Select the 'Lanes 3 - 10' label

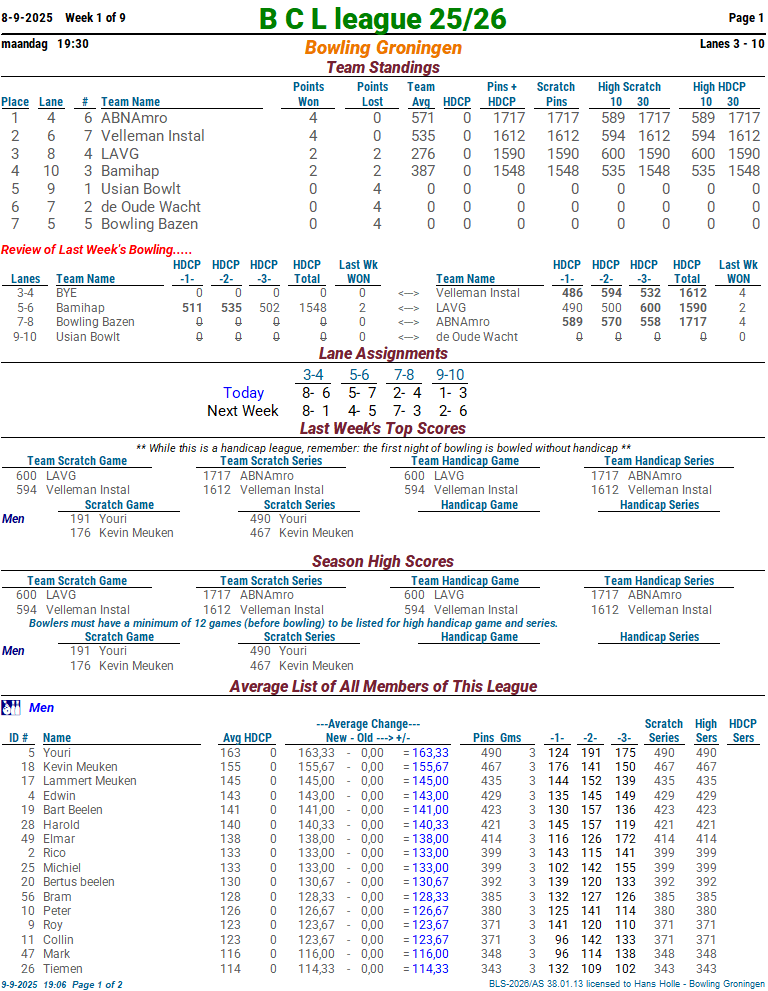coord(732,44)
